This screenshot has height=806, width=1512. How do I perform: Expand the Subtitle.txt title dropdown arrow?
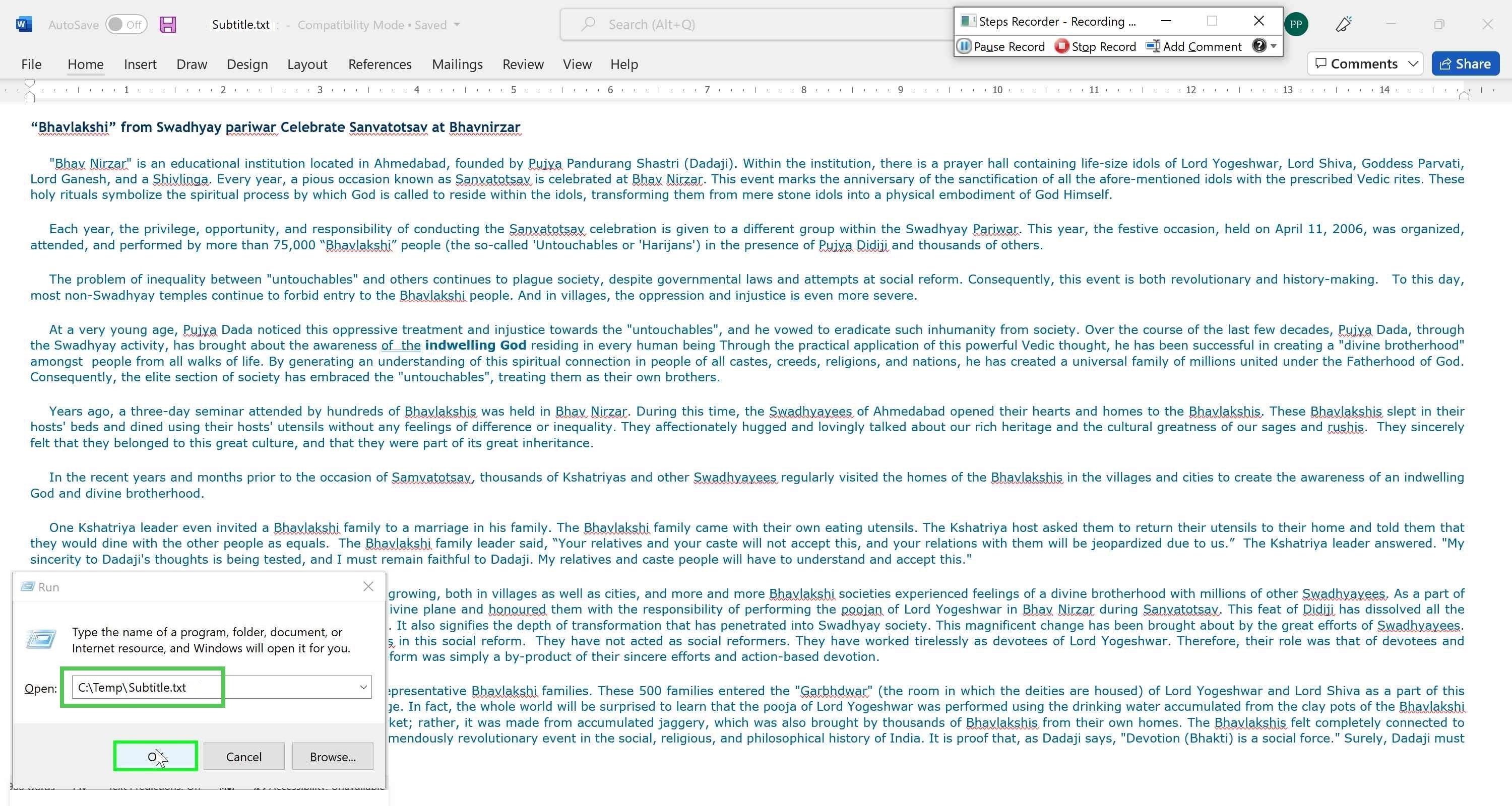tap(457, 25)
